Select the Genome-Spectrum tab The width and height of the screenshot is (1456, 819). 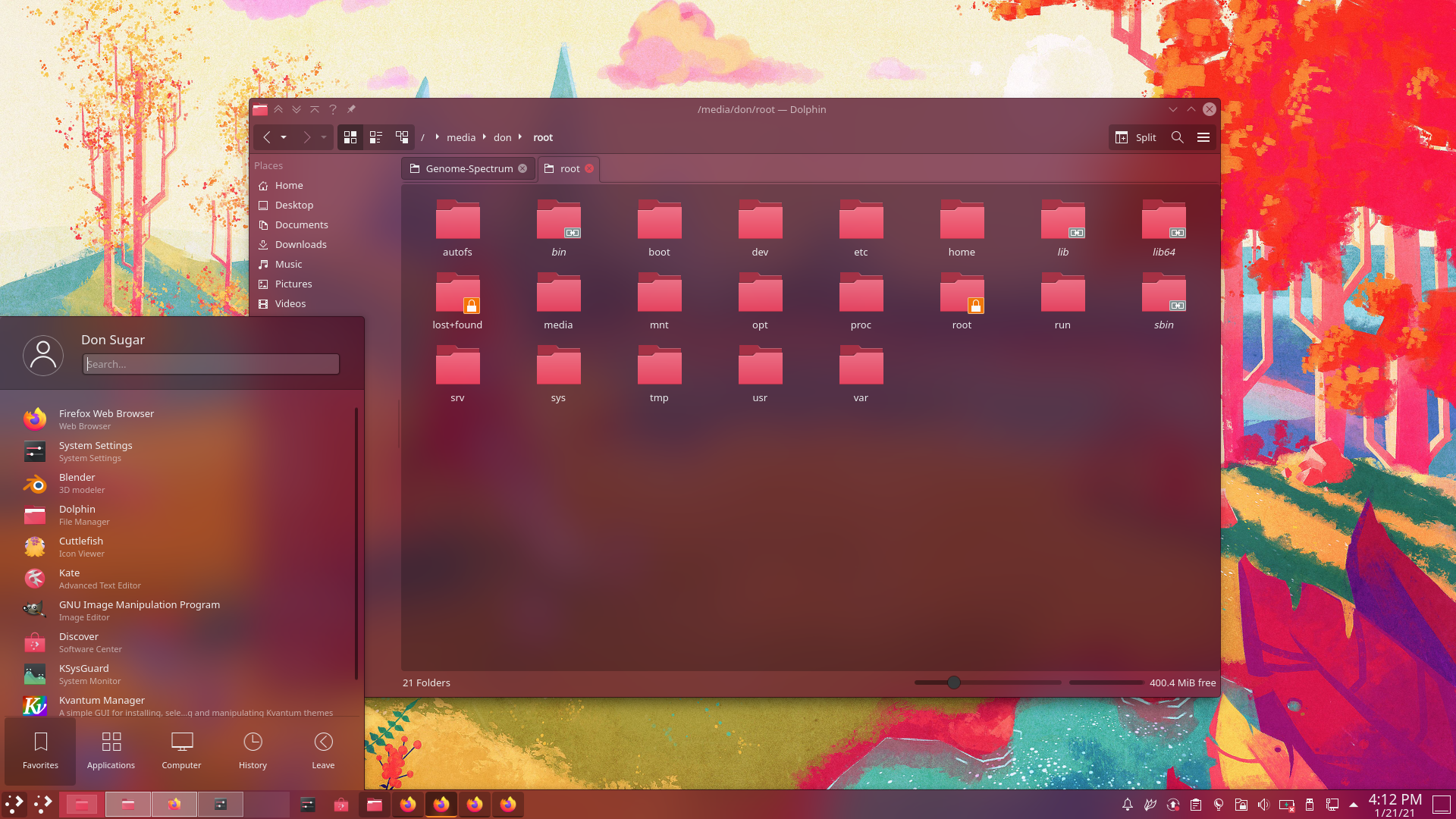[x=468, y=168]
